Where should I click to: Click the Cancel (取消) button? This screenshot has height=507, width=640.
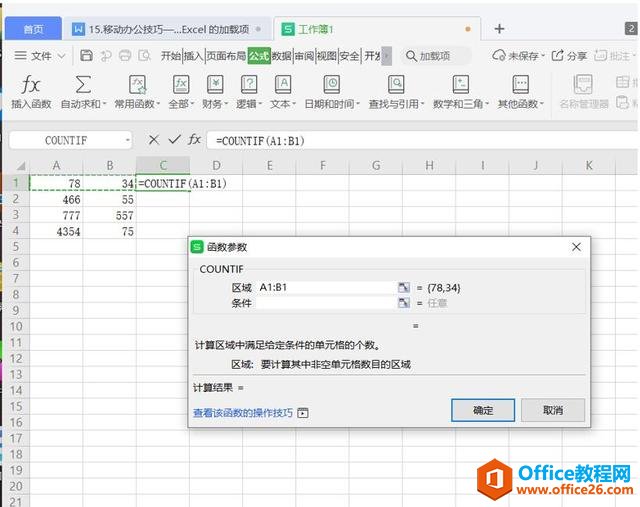coord(553,410)
